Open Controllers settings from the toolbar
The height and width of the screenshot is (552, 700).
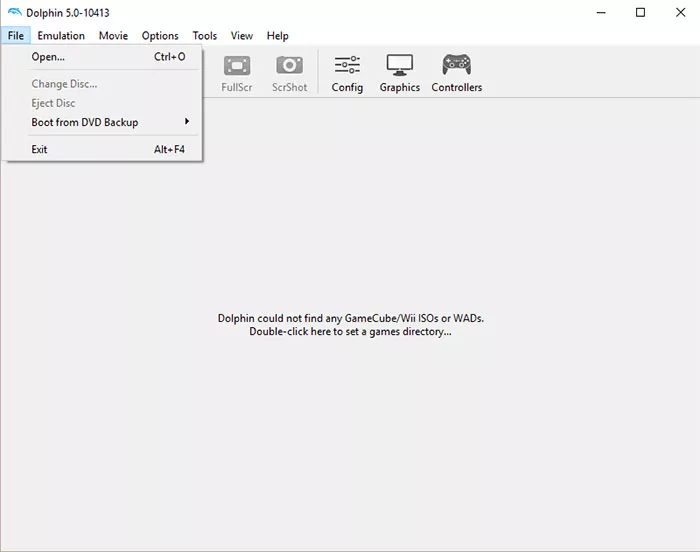456,73
